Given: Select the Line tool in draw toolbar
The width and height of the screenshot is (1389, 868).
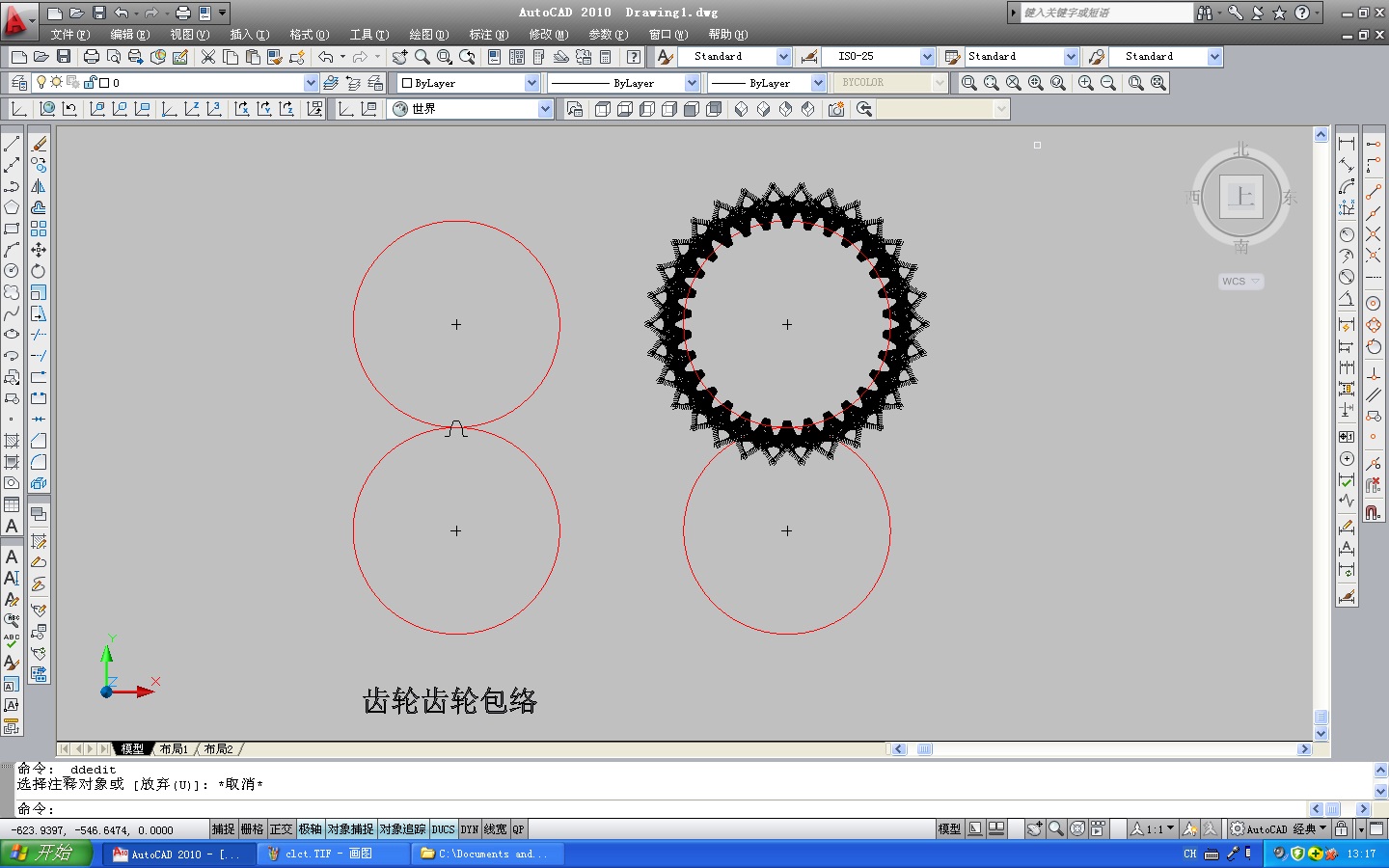Looking at the screenshot, I should tap(12, 144).
